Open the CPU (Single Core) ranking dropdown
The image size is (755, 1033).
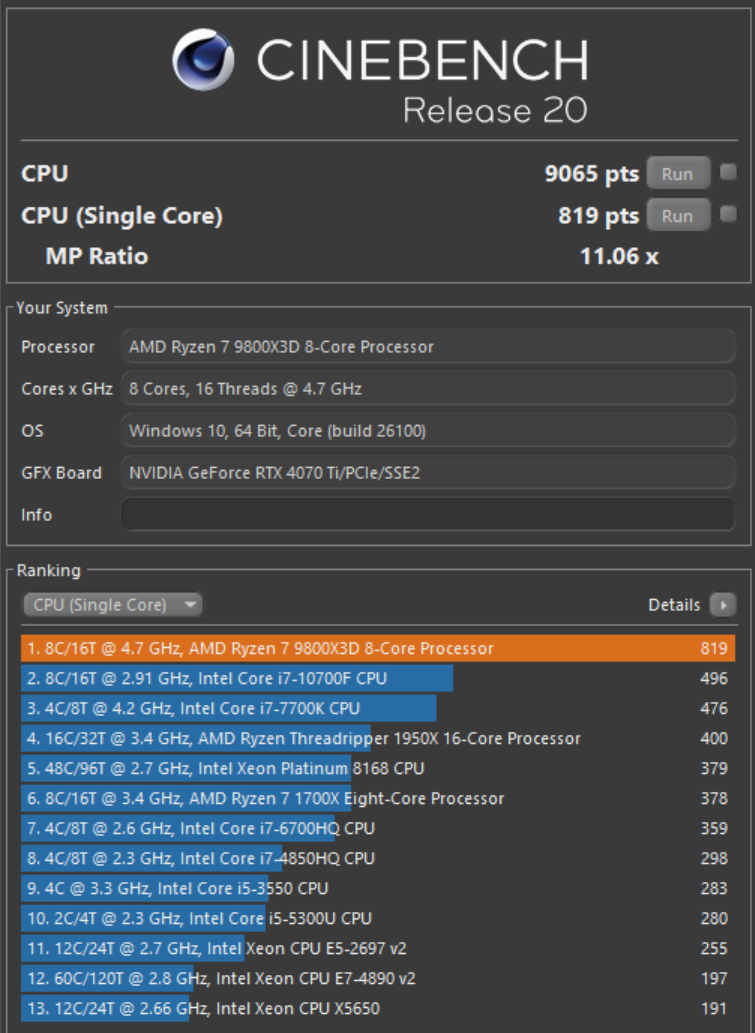coord(112,605)
